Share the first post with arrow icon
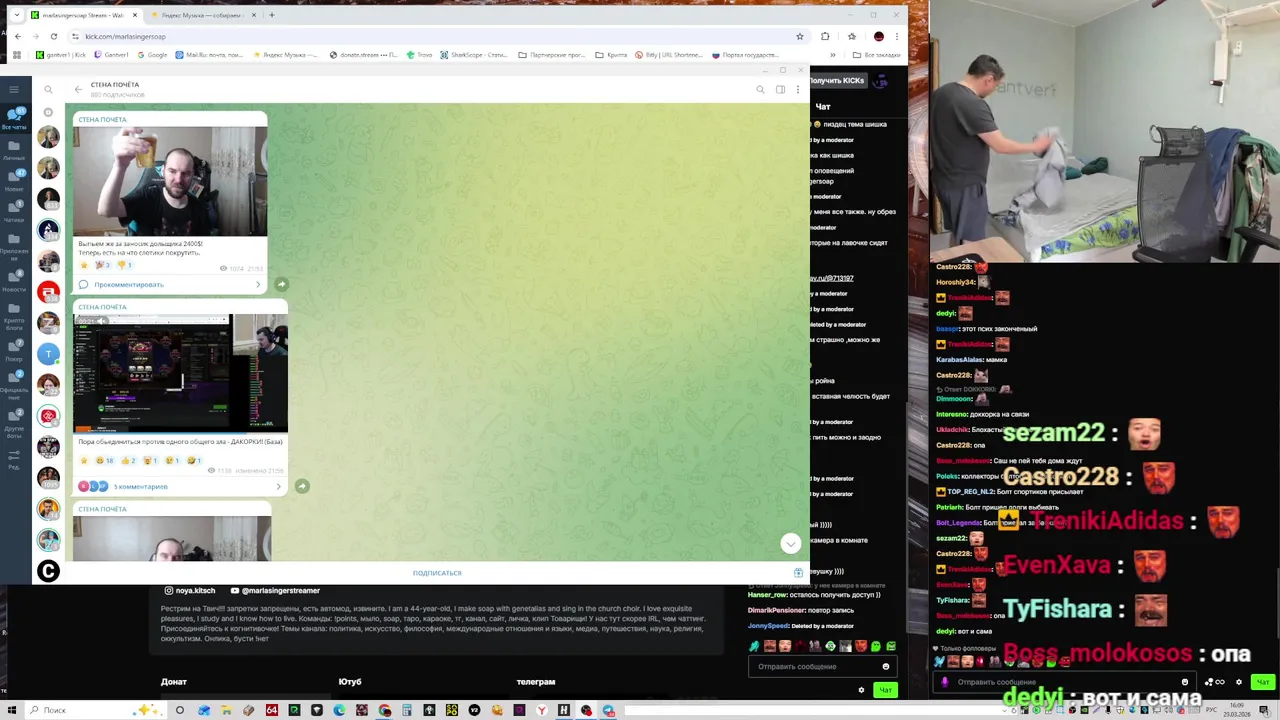The height and width of the screenshot is (720, 1280). point(281,284)
